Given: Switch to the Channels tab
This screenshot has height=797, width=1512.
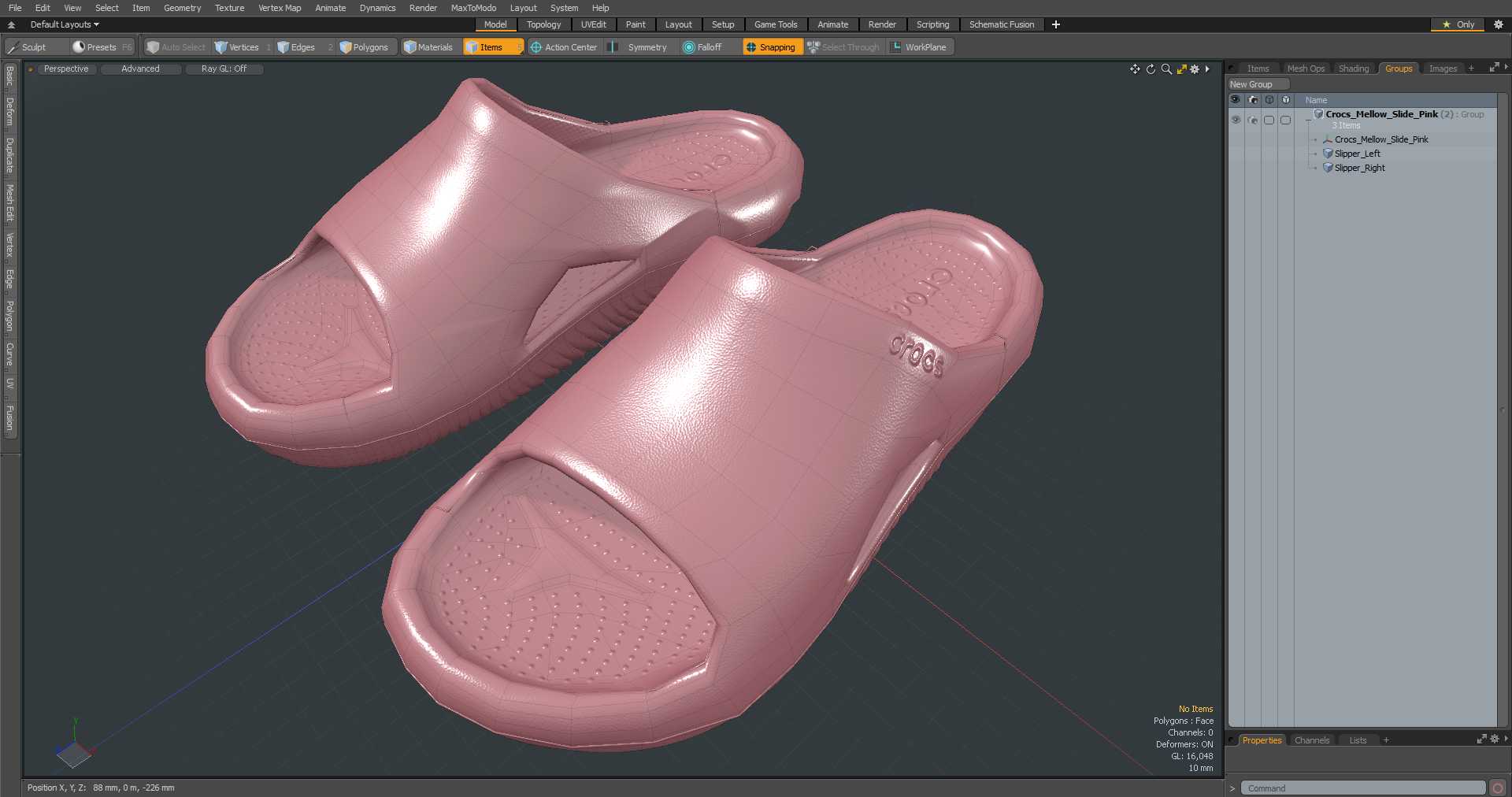Looking at the screenshot, I should (x=1312, y=740).
